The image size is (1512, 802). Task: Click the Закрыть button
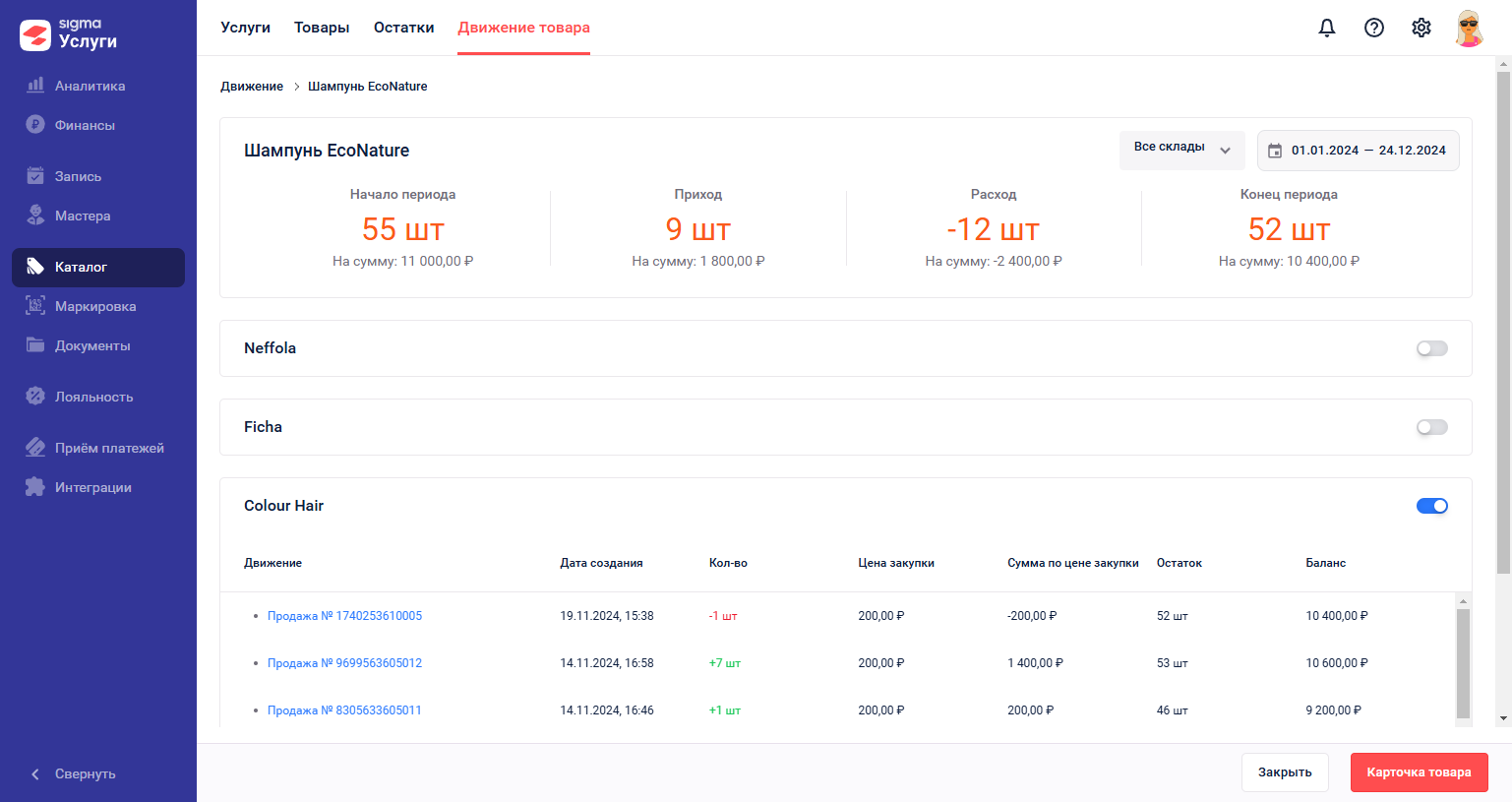(1285, 772)
